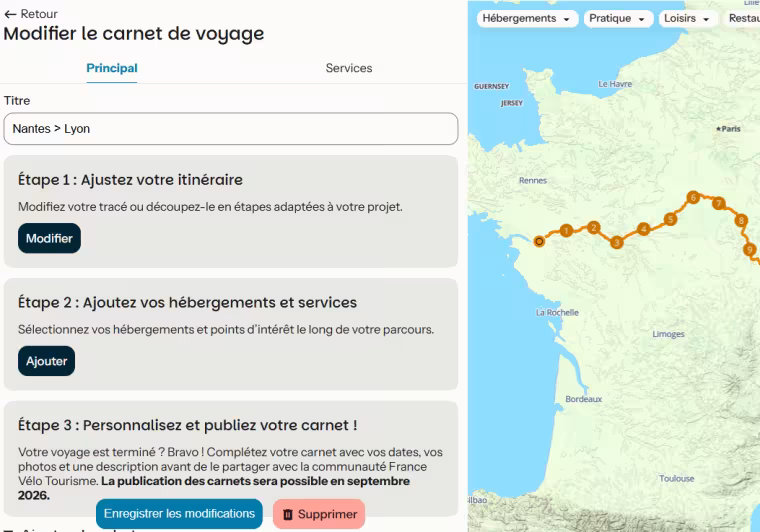Select waypoint marker 5 on the route
Viewport: 760px width, 532px height.
coord(670,219)
